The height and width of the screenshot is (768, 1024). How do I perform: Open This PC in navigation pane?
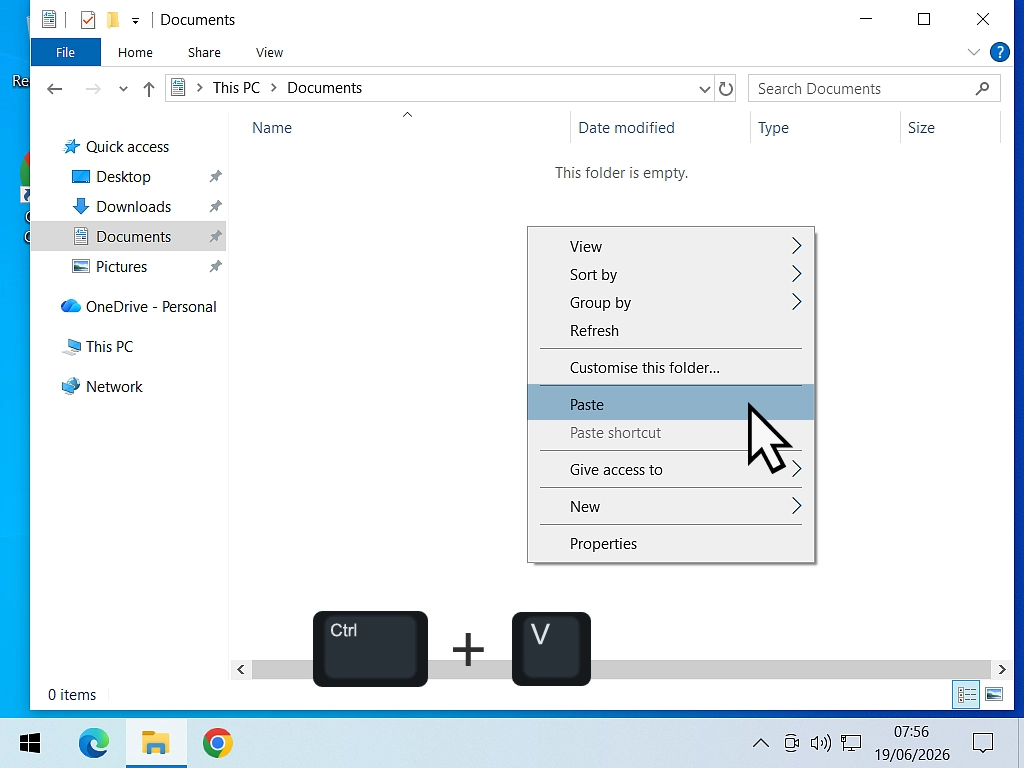point(109,347)
